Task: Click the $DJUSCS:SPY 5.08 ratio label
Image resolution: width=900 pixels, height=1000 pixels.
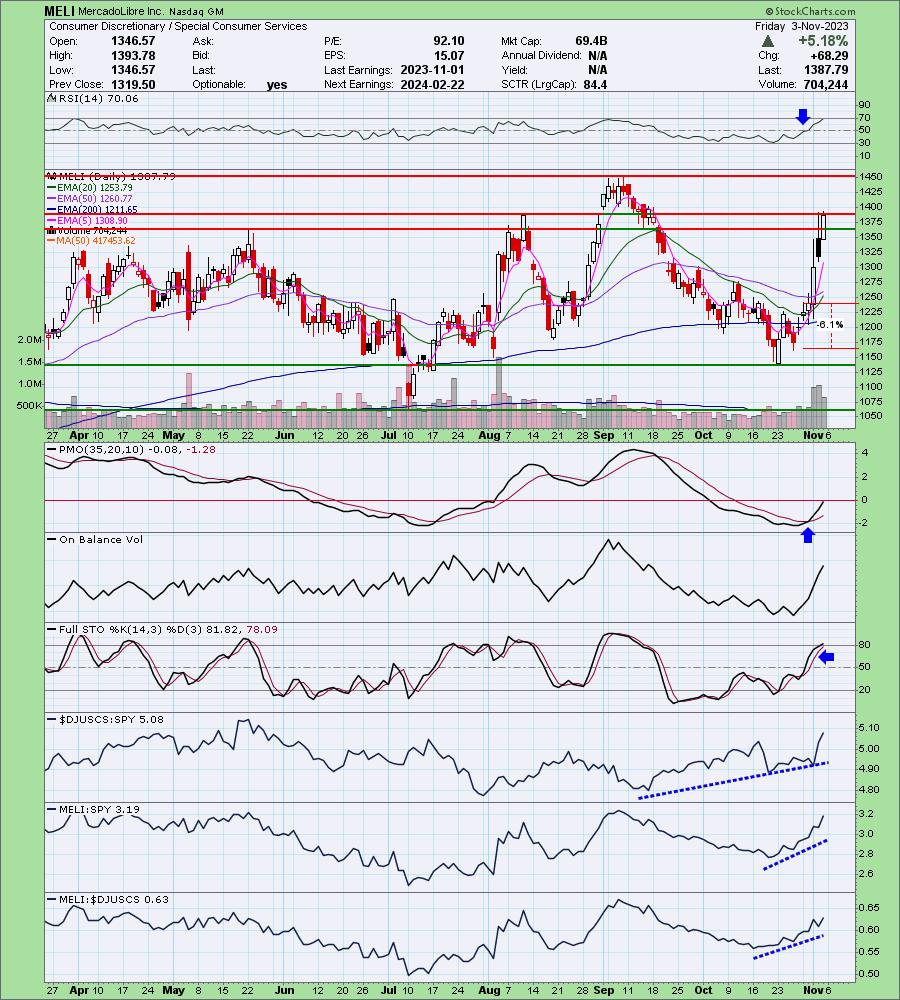Action: pyautogui.click(x=106, y=719)
